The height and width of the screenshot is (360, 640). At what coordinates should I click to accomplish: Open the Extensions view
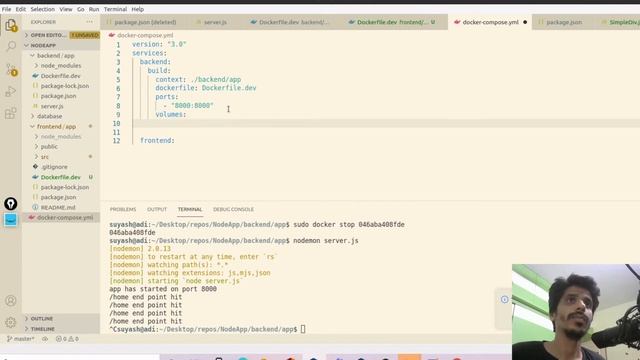[11, 113]
